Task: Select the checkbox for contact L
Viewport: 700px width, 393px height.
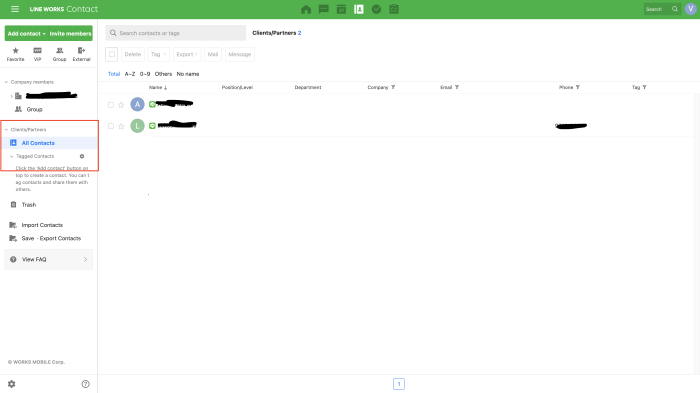Action: 111,126
